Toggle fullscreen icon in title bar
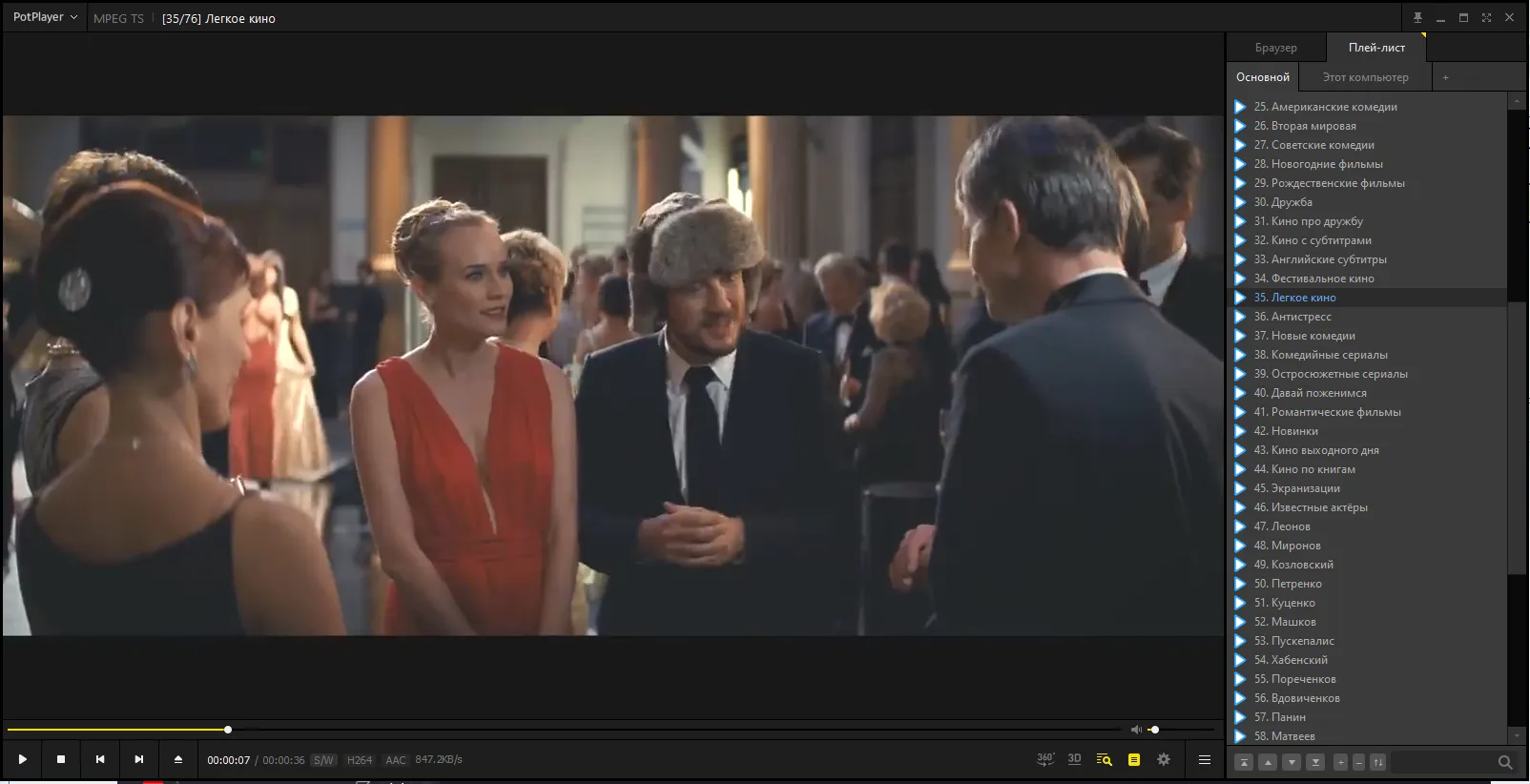The height and width of the screenshot is (784, 1530). coord(1486,17)
